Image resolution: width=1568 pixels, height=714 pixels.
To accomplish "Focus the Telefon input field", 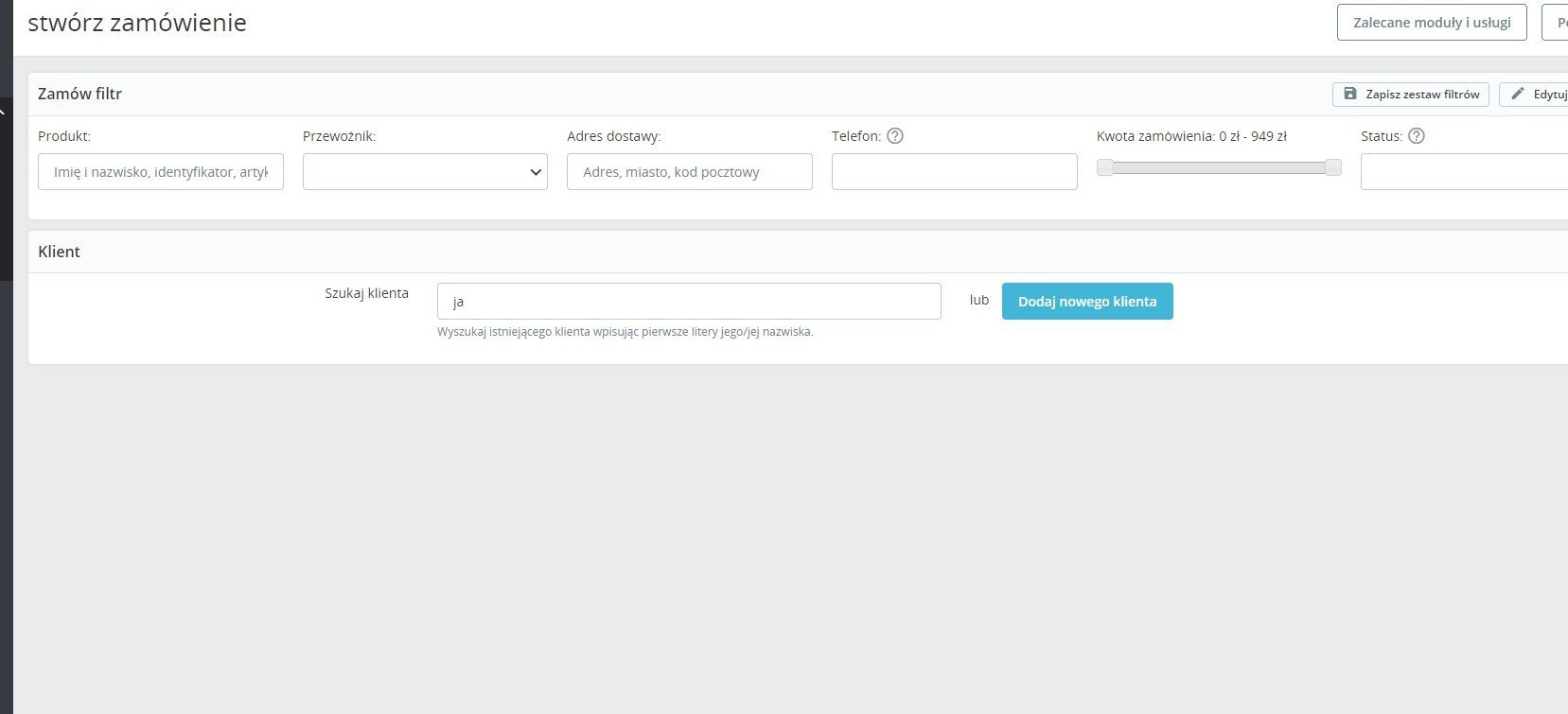I will [955, 172].
